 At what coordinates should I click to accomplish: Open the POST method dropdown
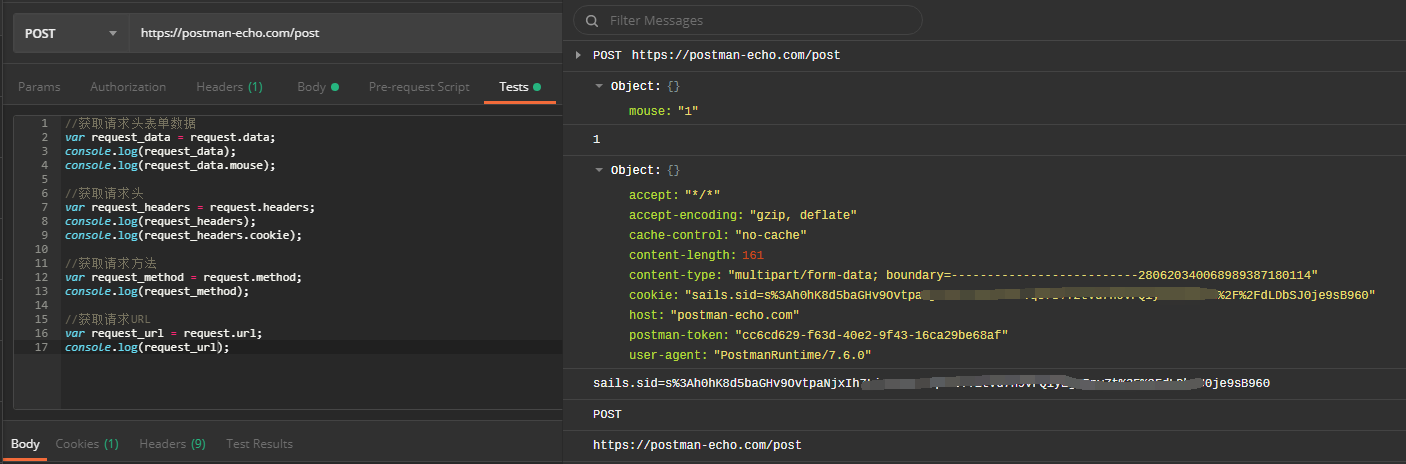coord(71,33)
